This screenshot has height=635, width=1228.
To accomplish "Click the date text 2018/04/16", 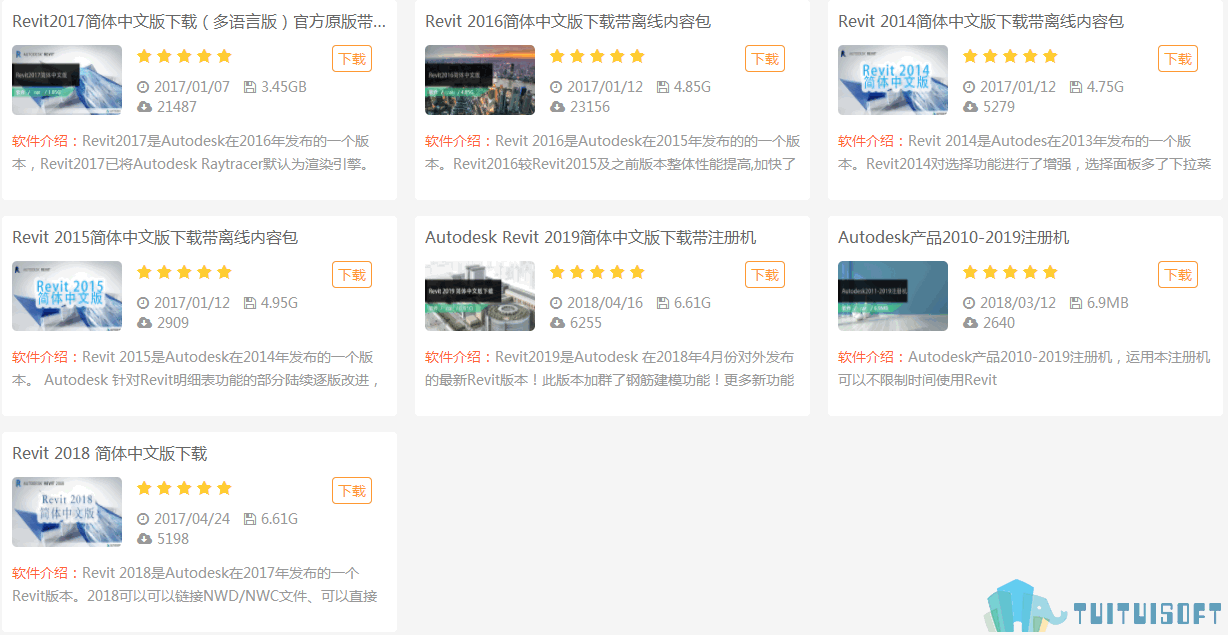I will pos(605,303).
